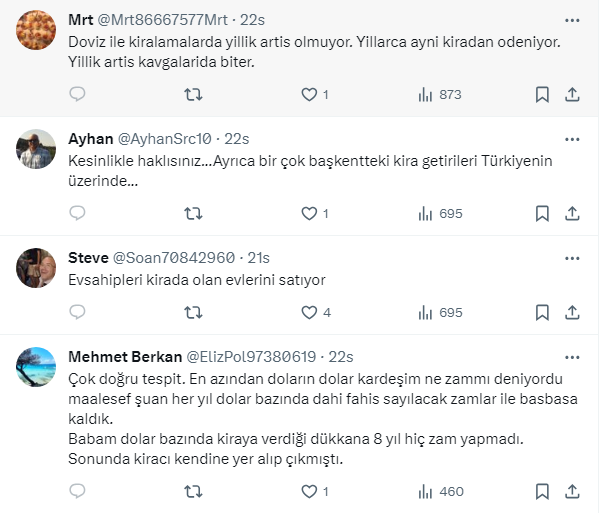
Task: Open more options on Mehmet Berkan's tweet
Action: 571,356
